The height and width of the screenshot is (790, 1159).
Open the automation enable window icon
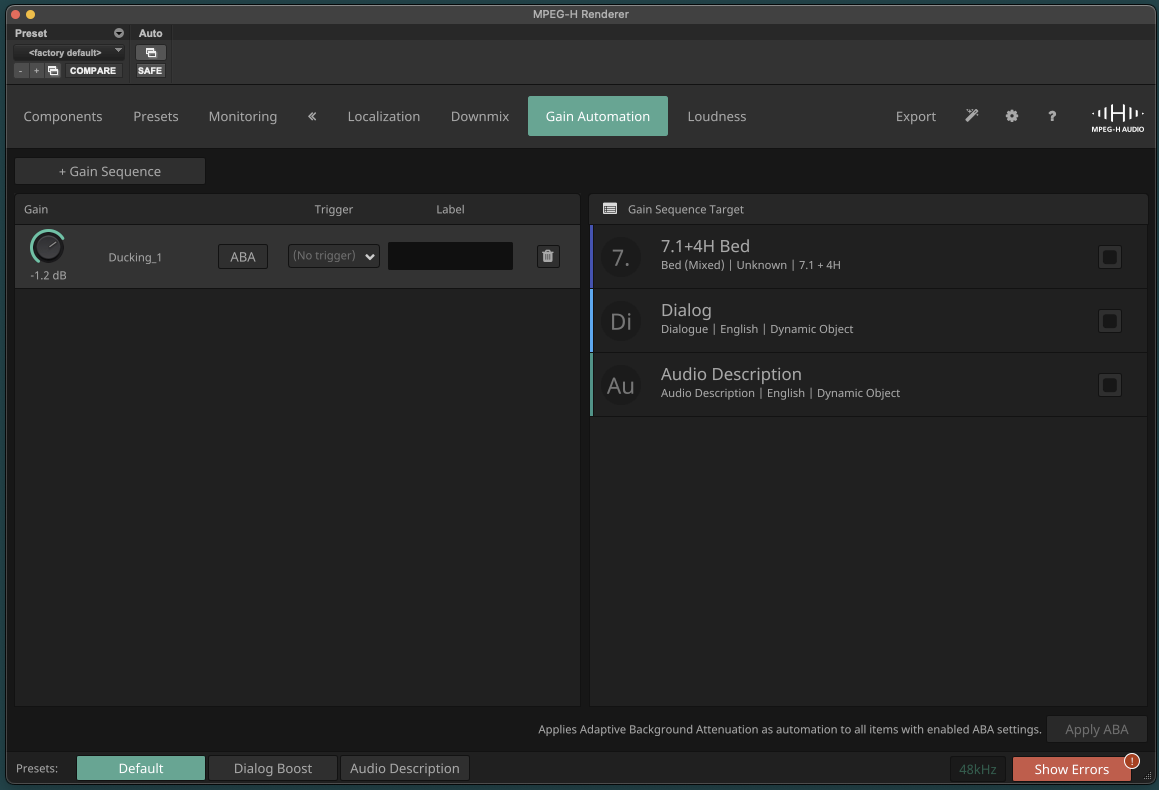tap(151, 52)
